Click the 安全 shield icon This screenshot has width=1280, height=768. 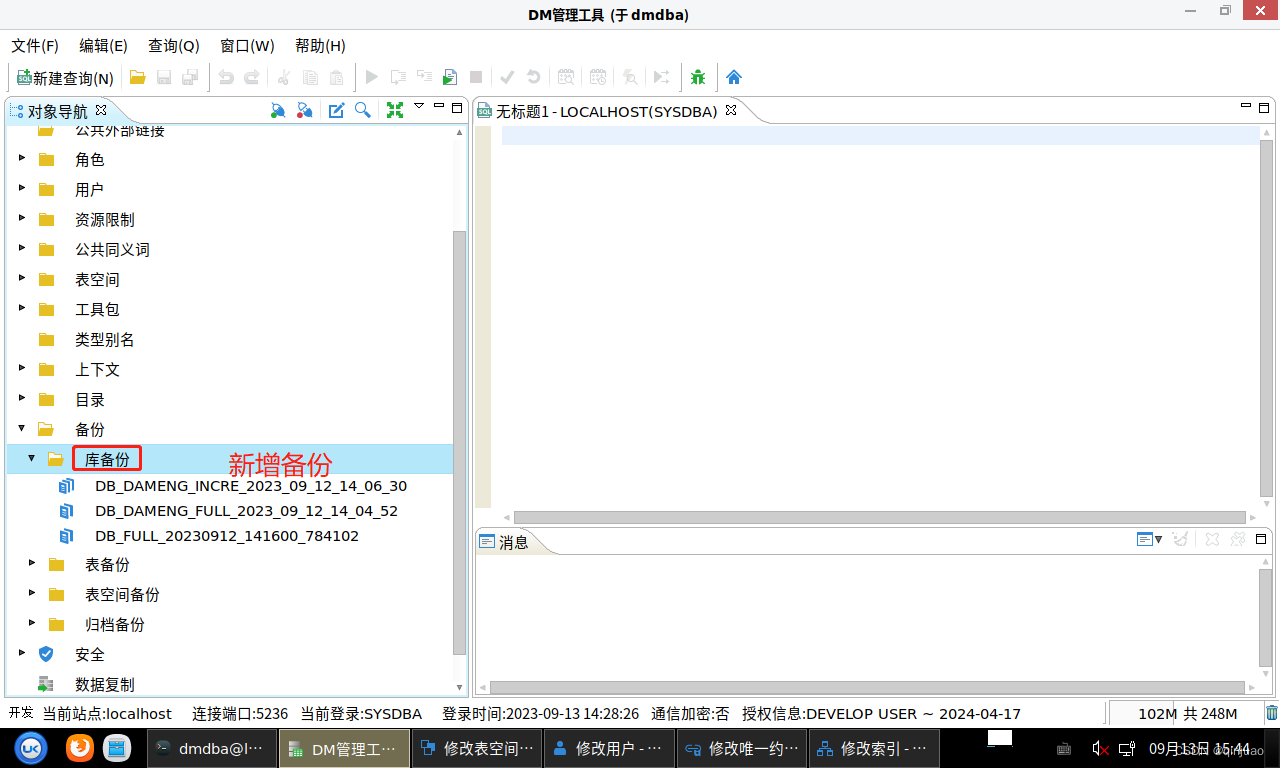[x=46, y=654]
